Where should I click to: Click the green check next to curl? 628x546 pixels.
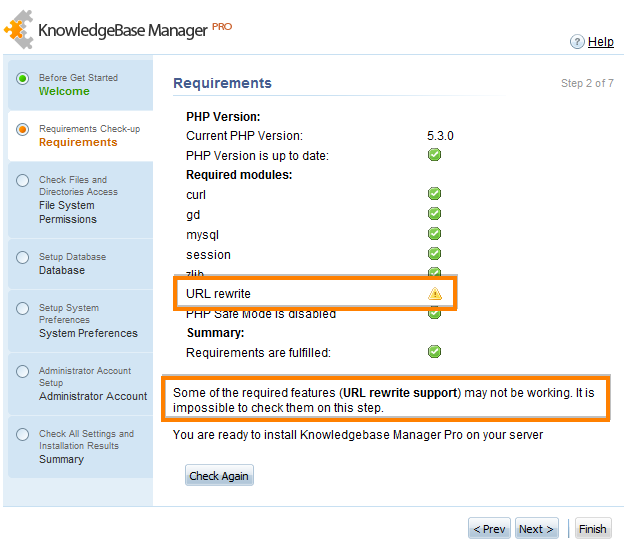tap(434, 194)
